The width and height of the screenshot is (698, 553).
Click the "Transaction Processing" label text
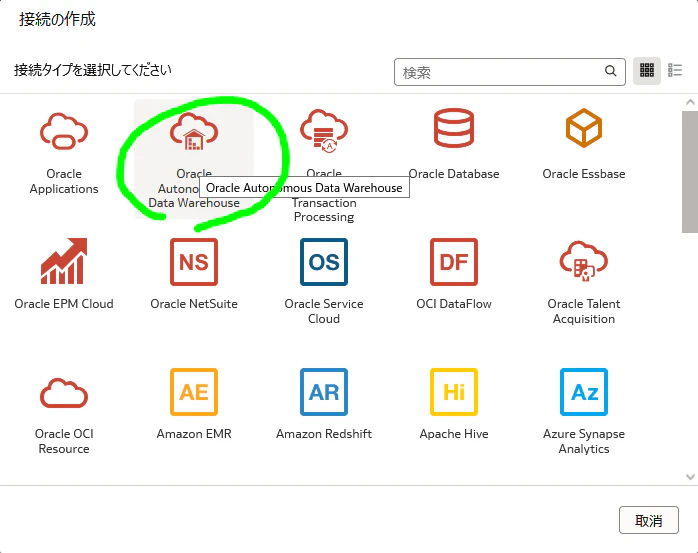tap(324, 210)
